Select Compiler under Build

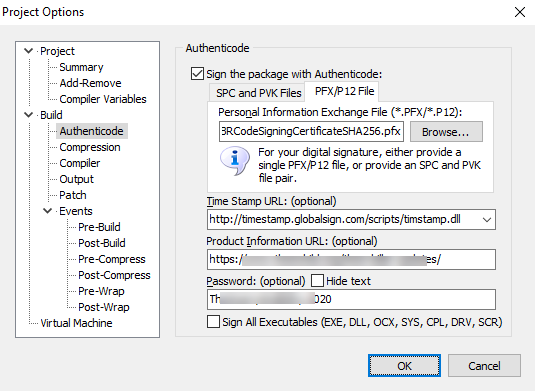coord(79,163)
